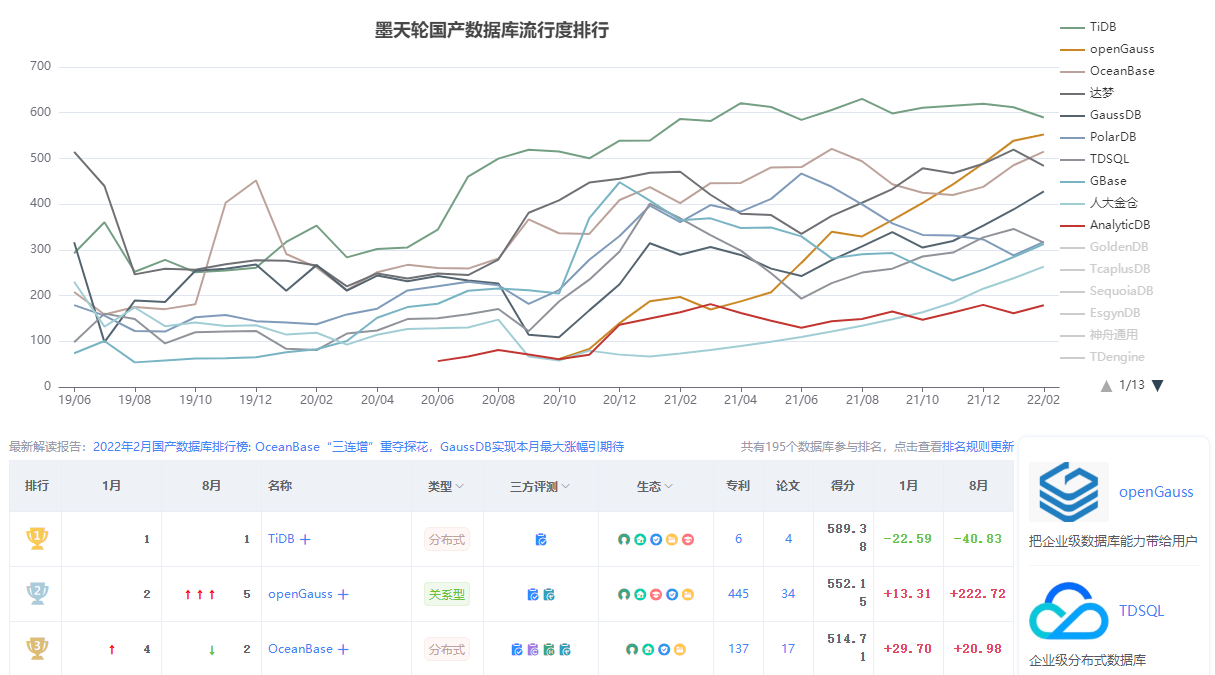1215x675 pixels.
Task: Open the TDSQL sidebar promo link
Action: tap(1141, 611)
